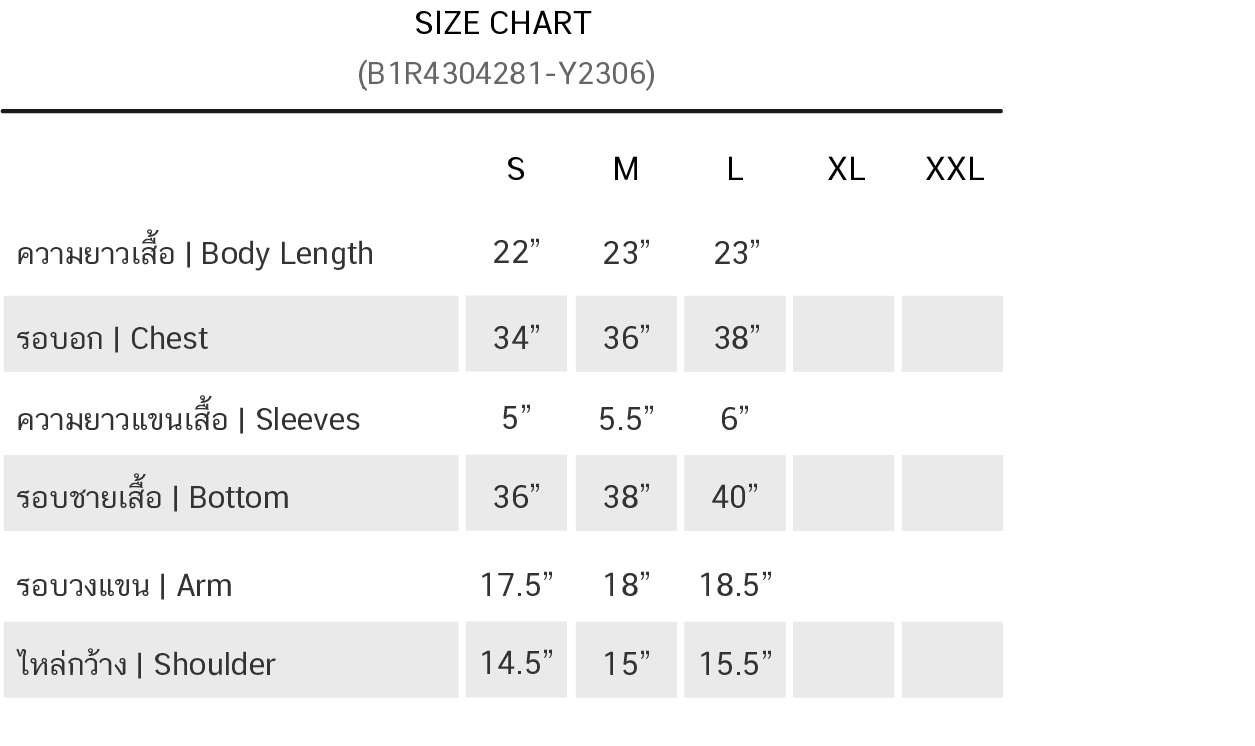The height and width of the screenshot is (746, 1255).
Task: Click the SIZE CHART title
Action: 503,23
